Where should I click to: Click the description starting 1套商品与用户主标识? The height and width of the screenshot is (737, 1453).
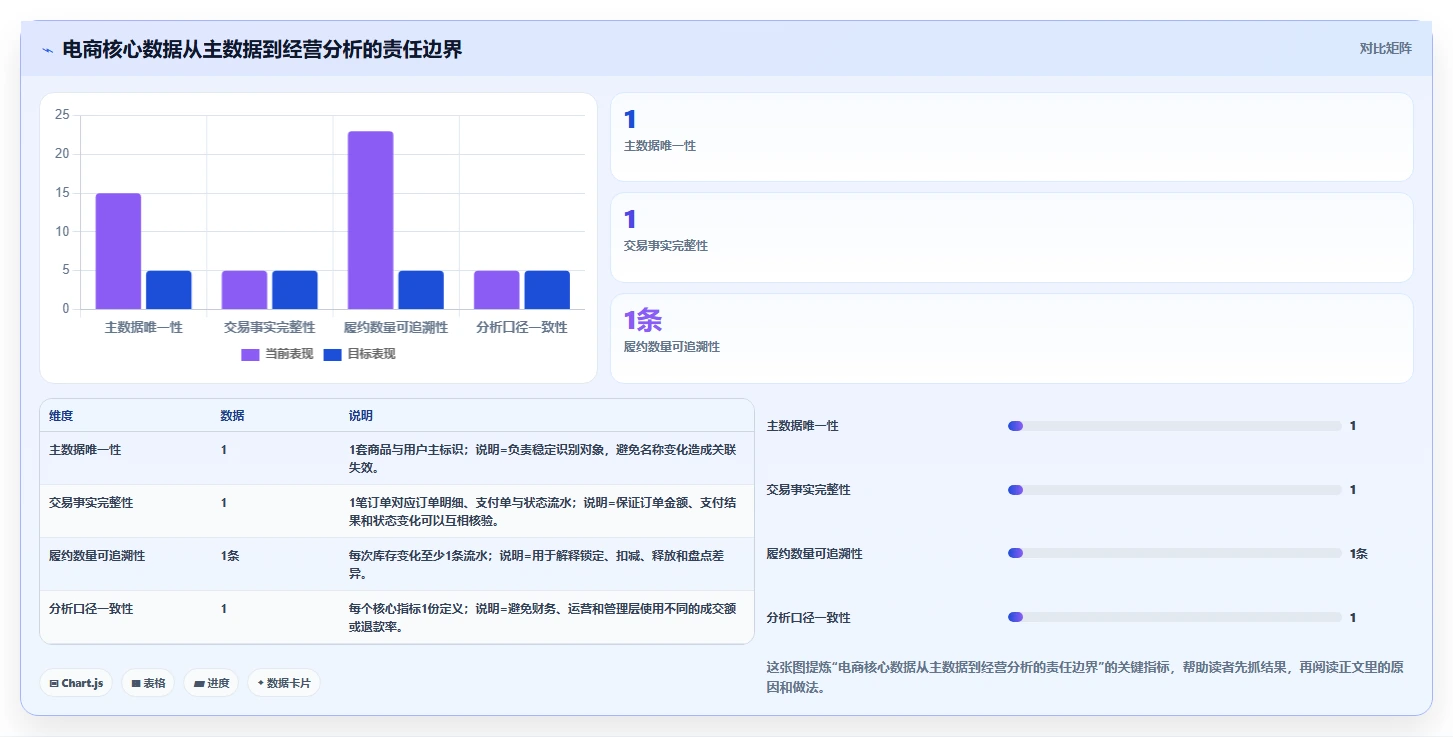point(543,458)
